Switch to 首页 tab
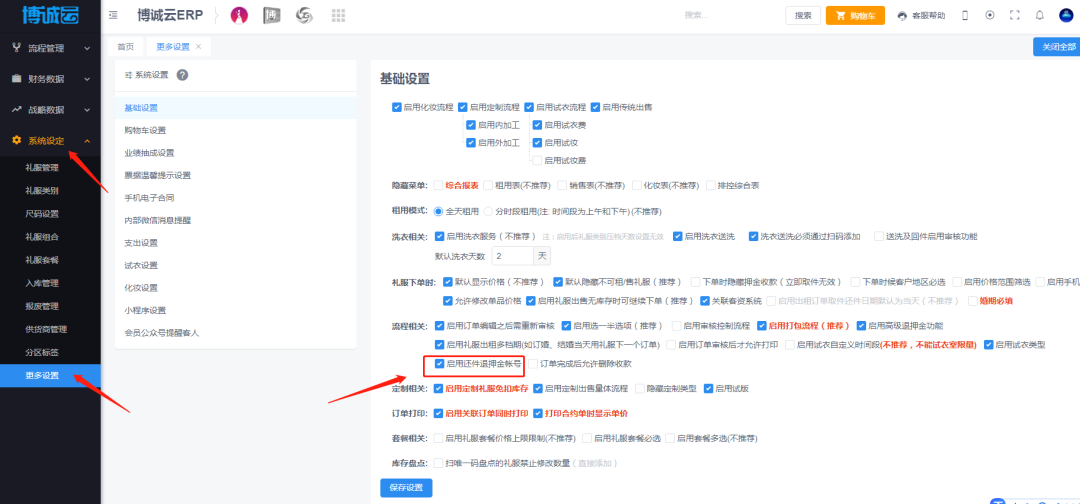The width and height of the screenshot is (1080, 504). click(x=125, y=47)
